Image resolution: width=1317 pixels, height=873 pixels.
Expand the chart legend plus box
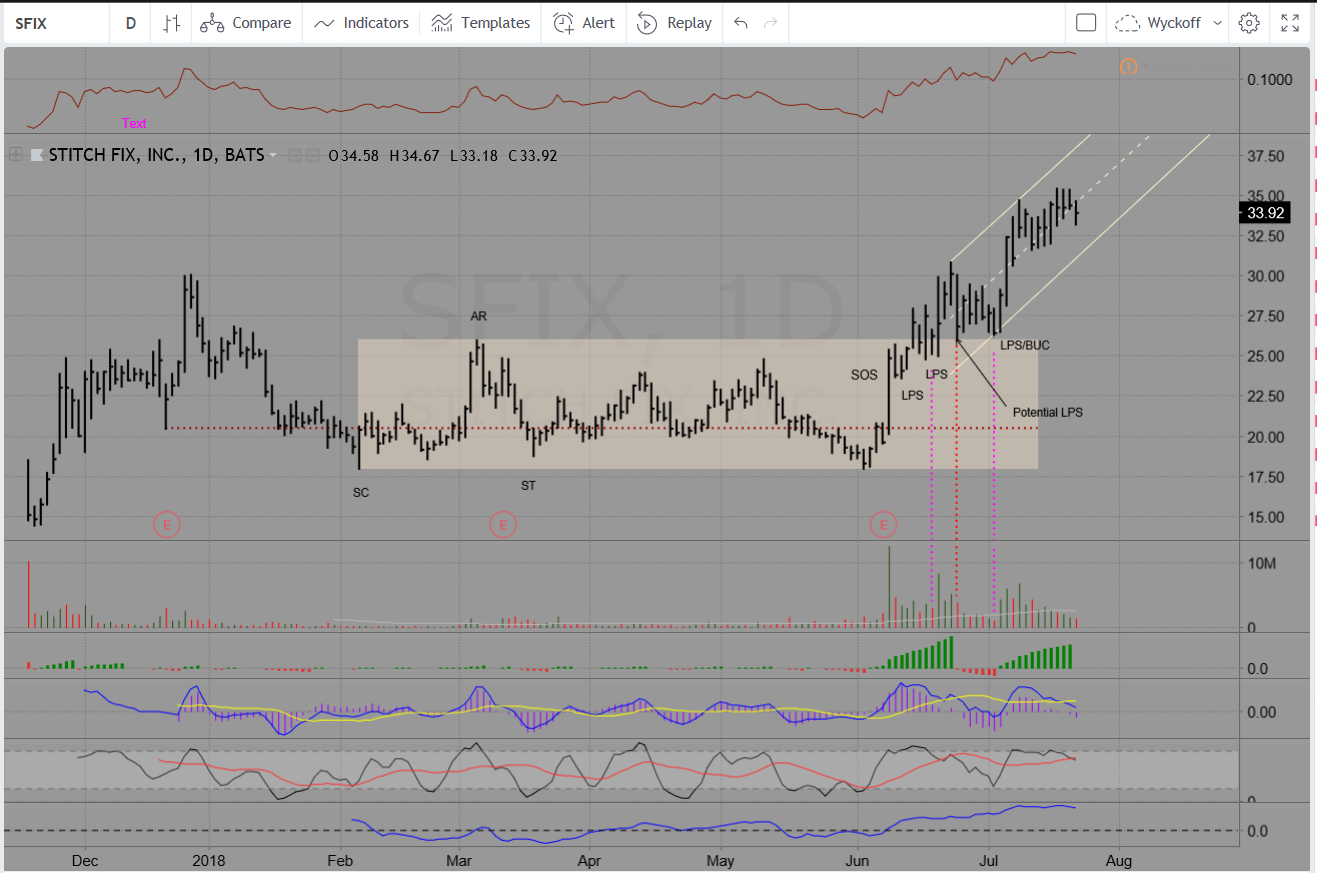coord(16,155)
